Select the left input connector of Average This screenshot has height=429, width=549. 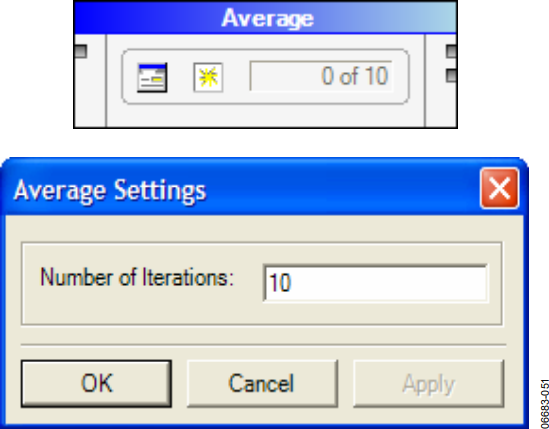[x=81, y=51]
